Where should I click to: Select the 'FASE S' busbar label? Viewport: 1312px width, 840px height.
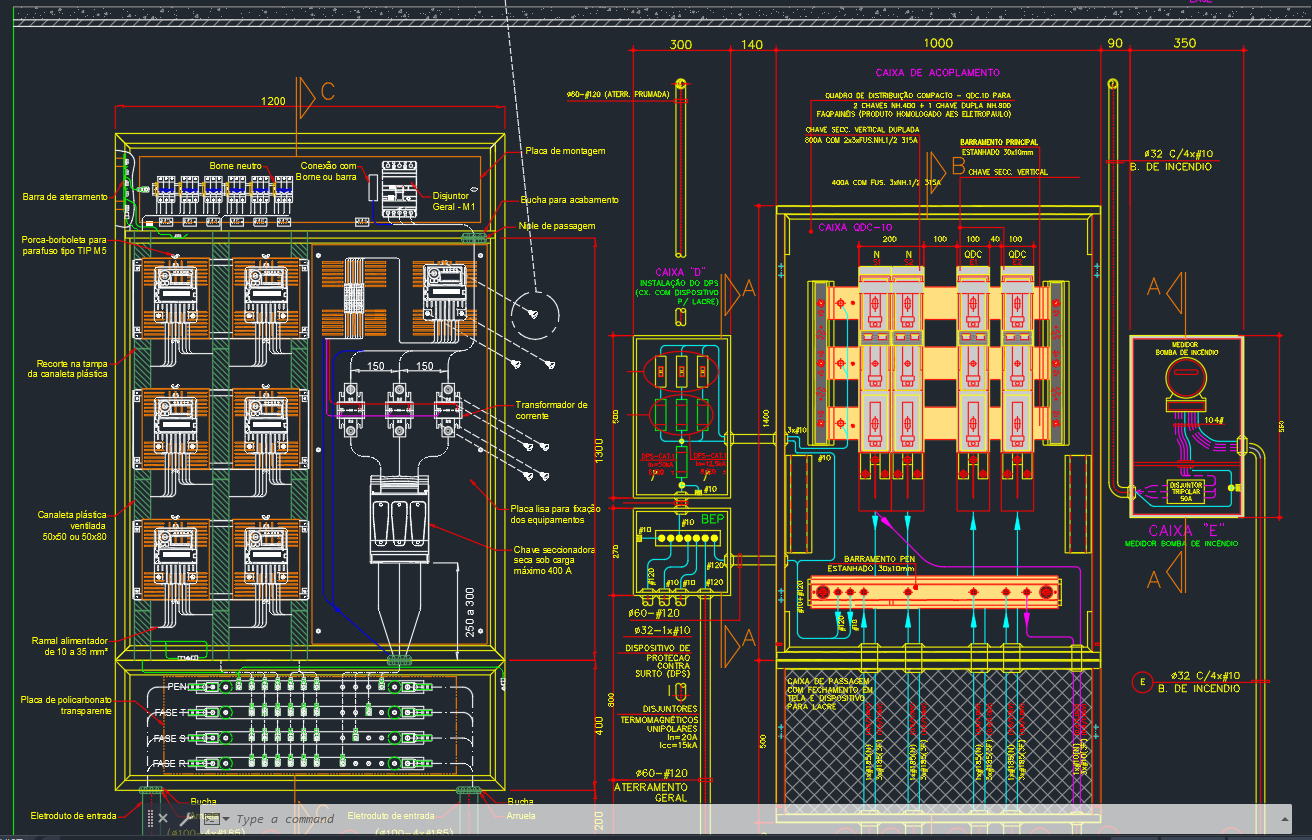click(171, 738)
